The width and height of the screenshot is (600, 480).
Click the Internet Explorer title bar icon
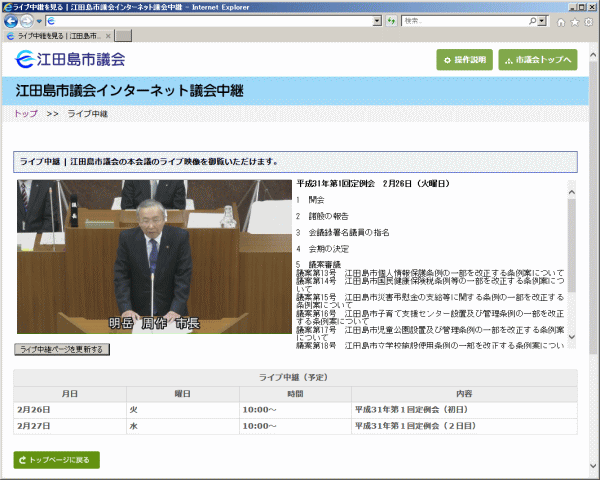coord(7,7)
